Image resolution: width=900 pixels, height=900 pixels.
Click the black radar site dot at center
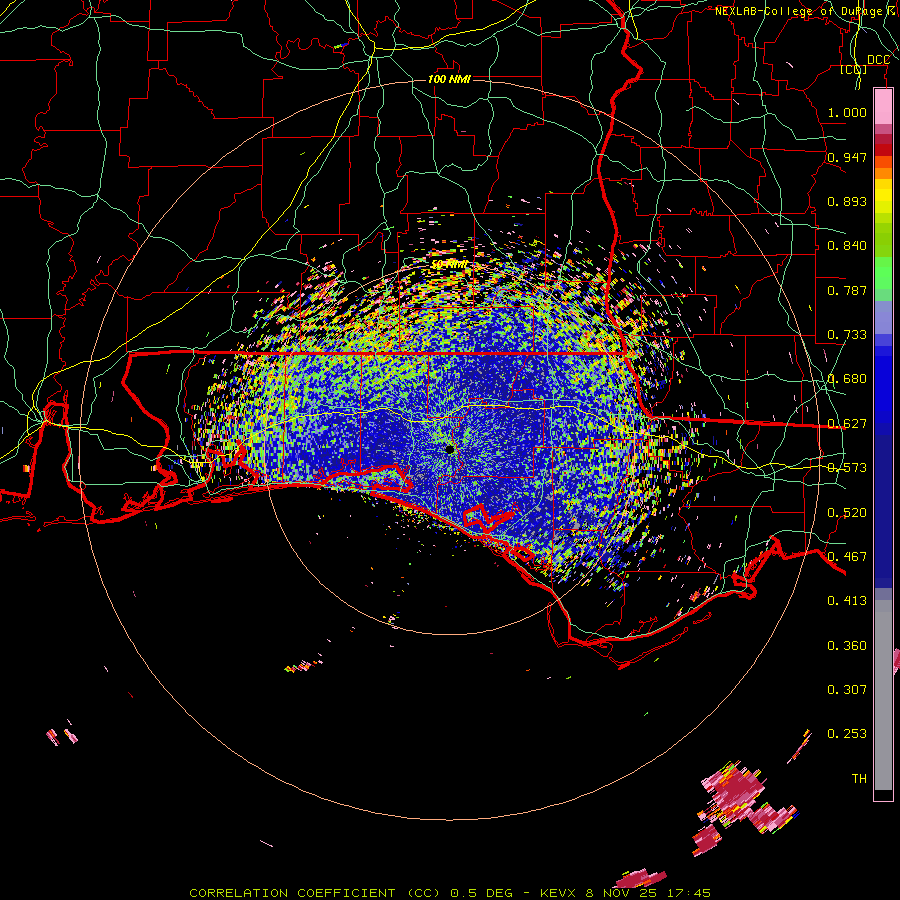tap(451, 449)
